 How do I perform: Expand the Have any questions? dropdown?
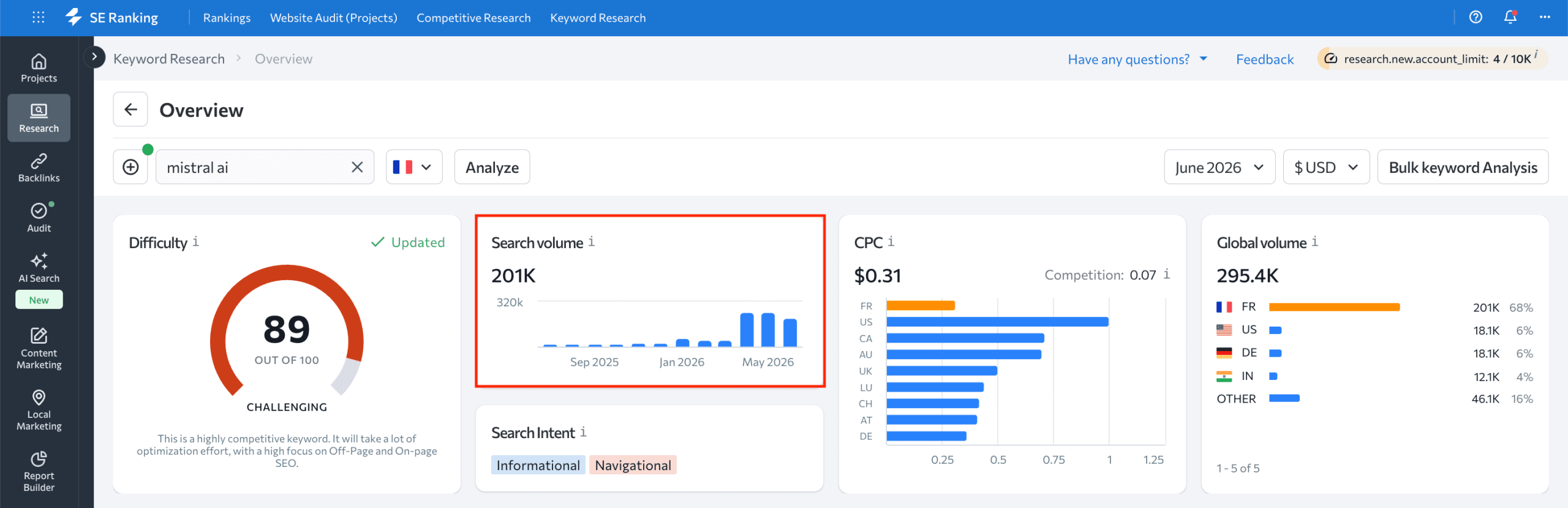1137,59
